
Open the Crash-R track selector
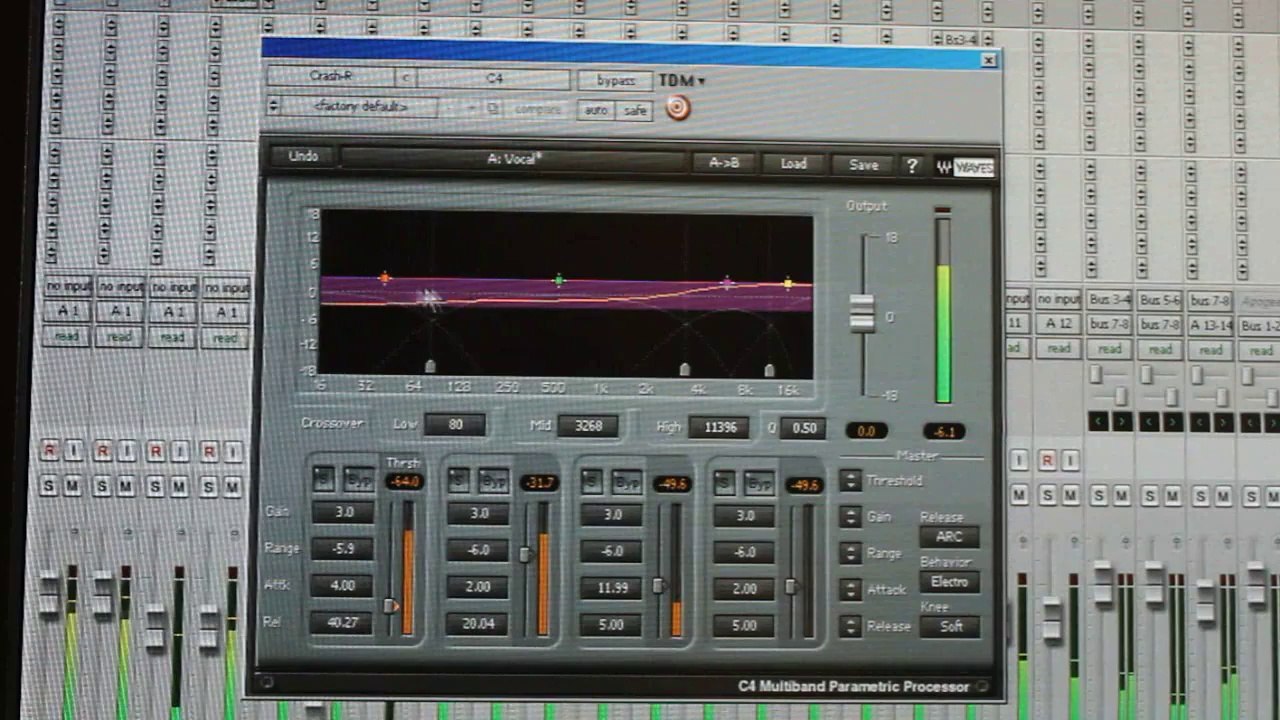click(x=330, y=77)
